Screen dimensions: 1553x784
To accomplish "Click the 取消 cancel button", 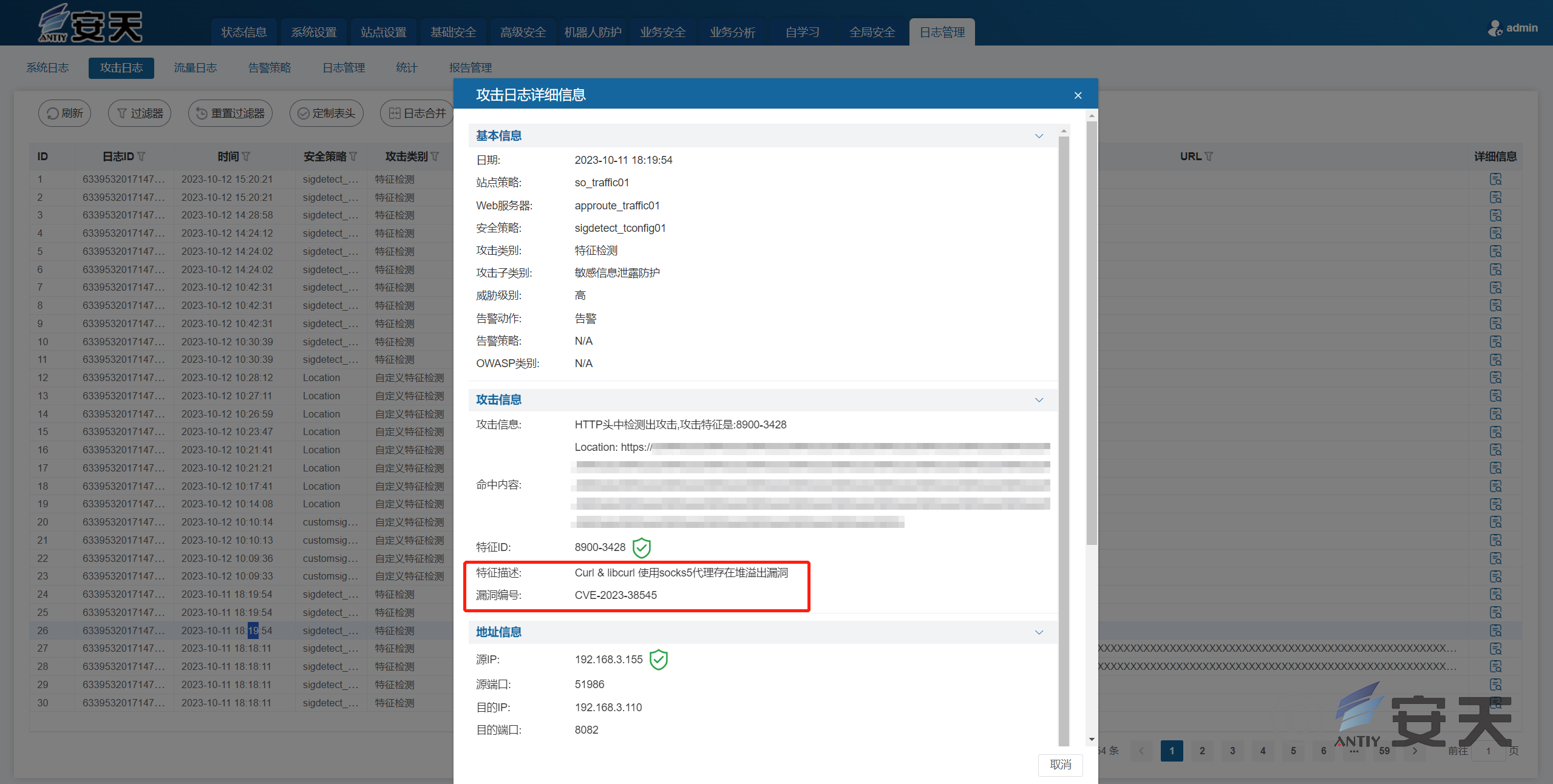I will click(1060, 765).
